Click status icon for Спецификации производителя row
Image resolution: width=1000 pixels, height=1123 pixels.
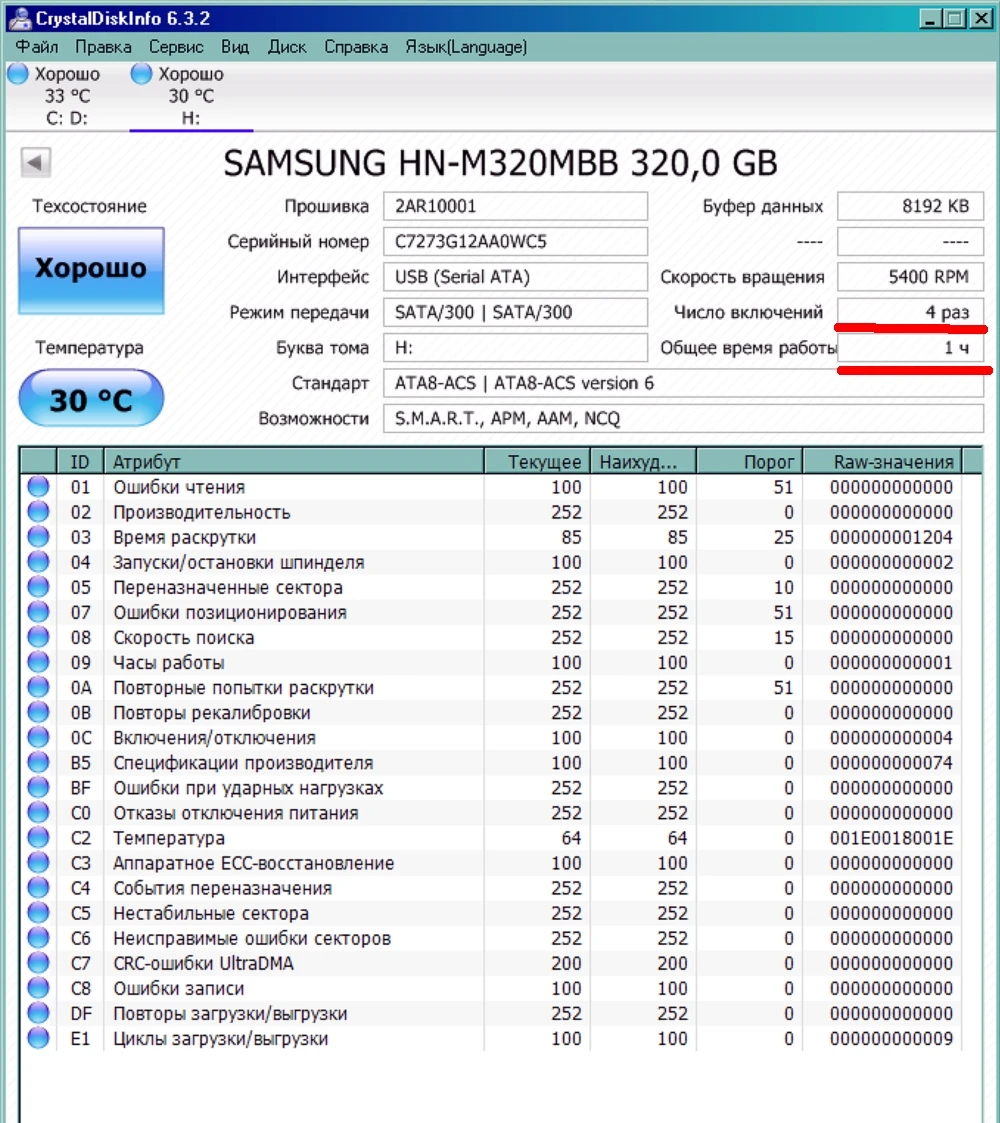click(39, 763)
